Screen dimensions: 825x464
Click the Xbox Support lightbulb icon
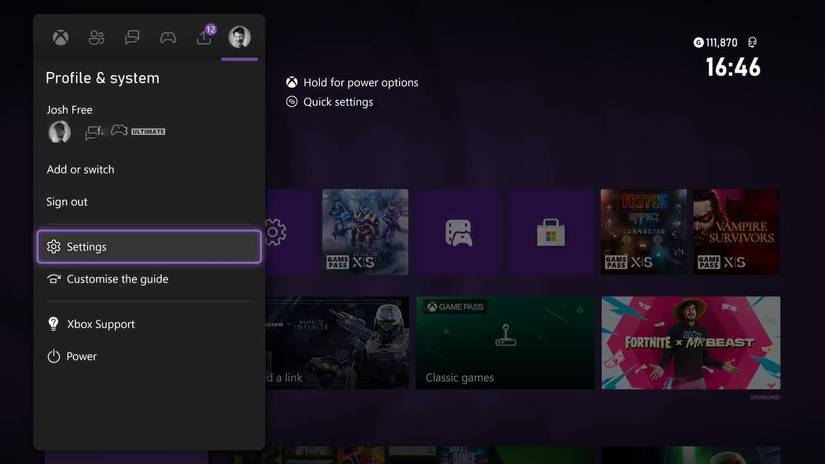point(53,324)
